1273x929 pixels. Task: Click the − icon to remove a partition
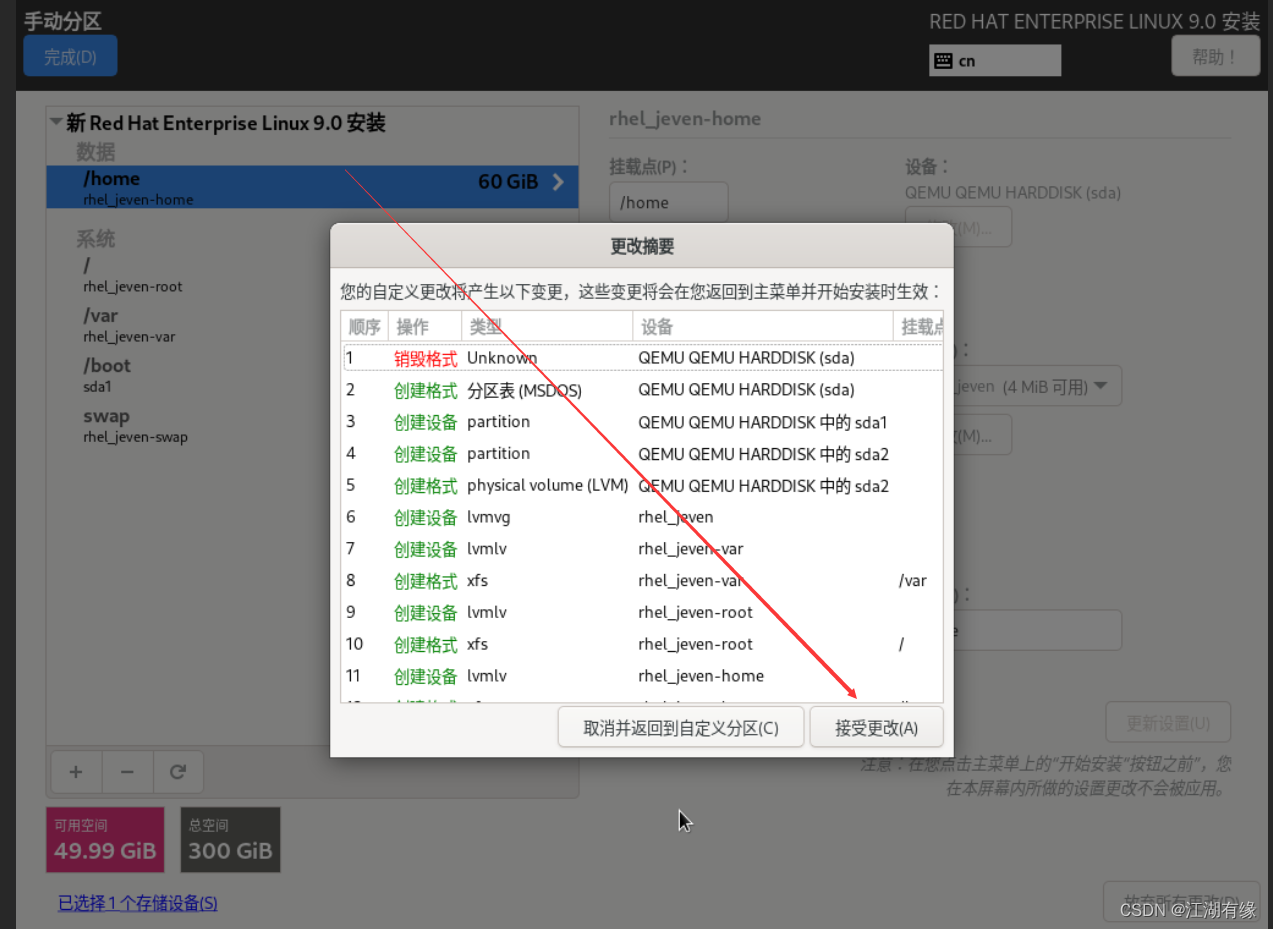click(125, 771)
